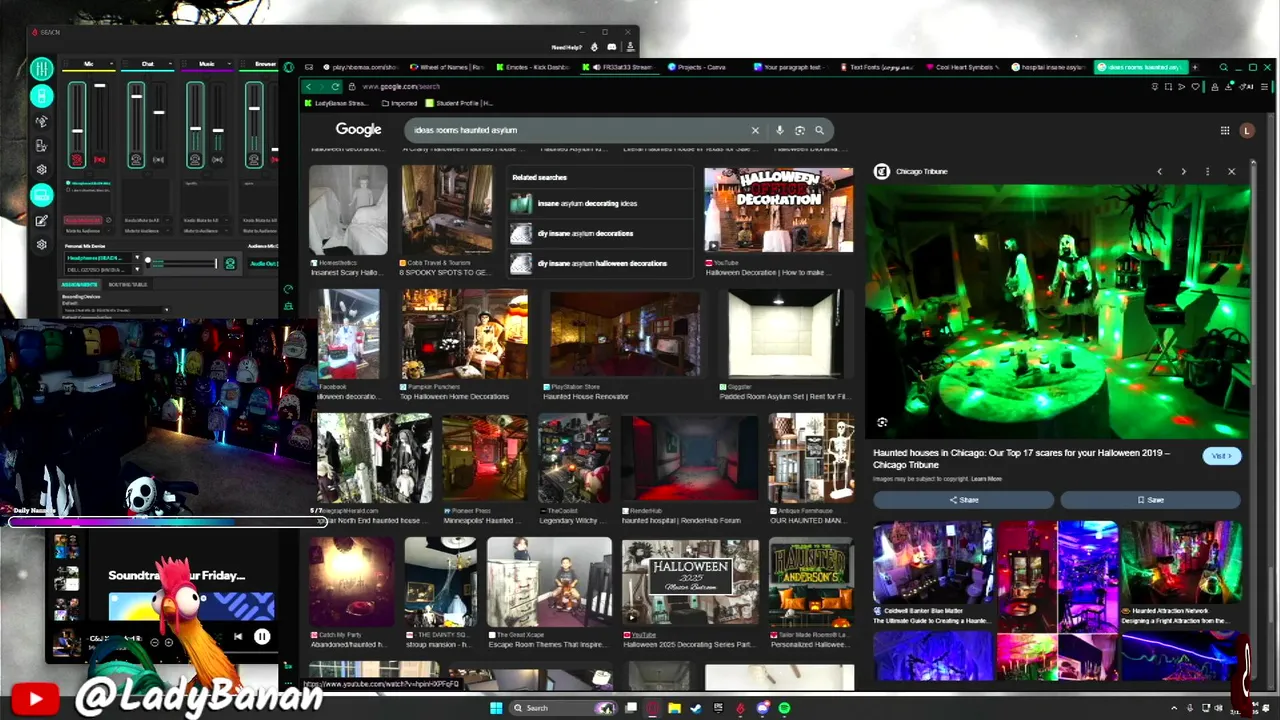Switch to the Projects - Canva tab

[700, 67]
